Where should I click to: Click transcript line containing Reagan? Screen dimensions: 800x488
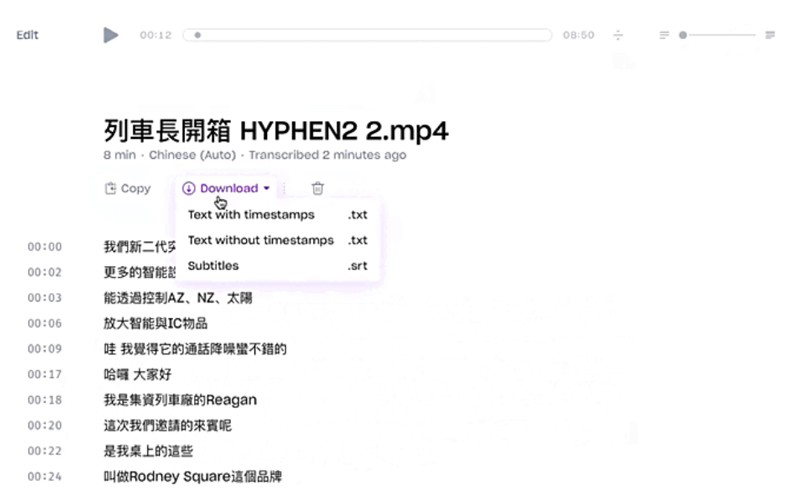[180, 400]
